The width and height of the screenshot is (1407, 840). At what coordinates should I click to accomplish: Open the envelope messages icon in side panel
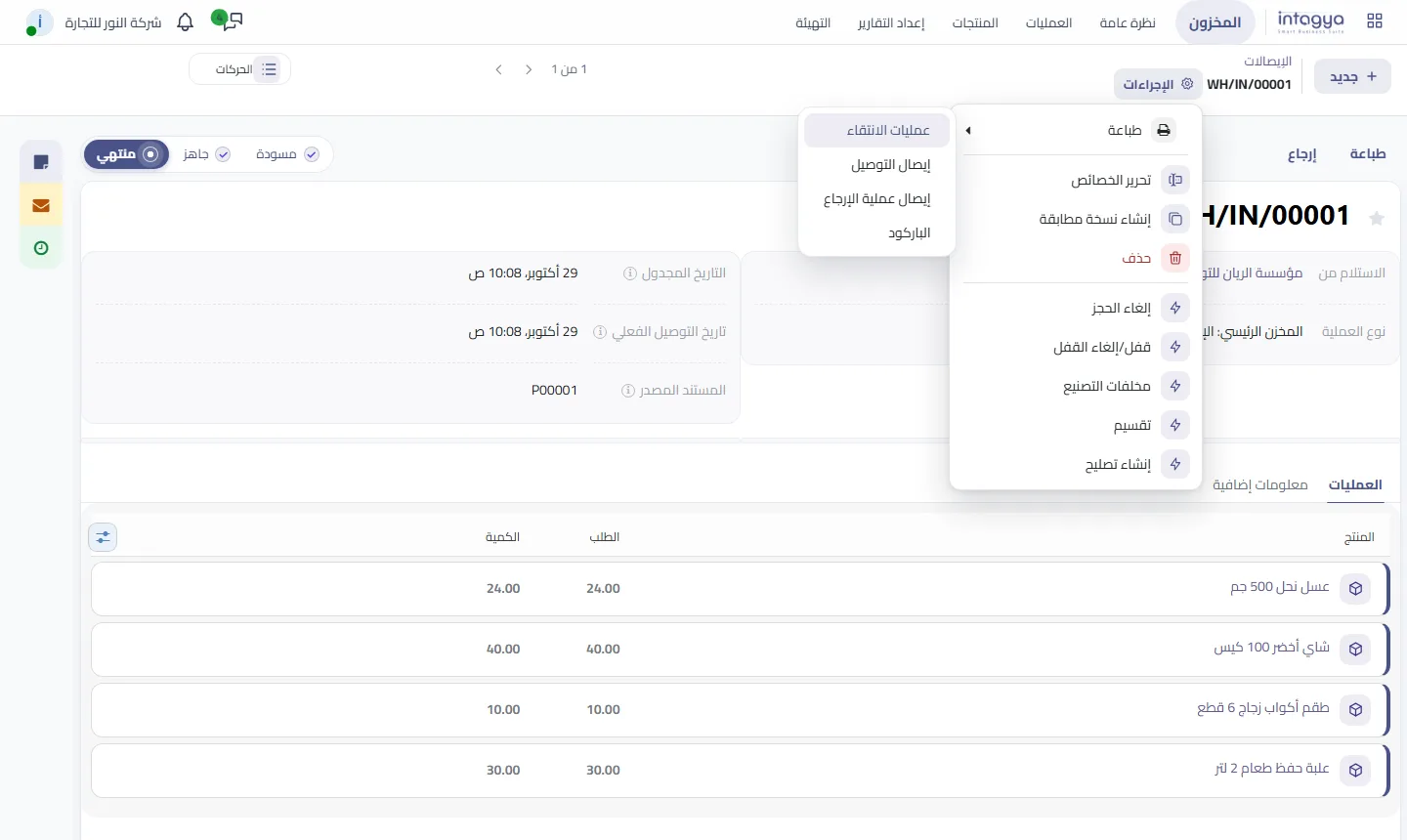coord(41,205)
